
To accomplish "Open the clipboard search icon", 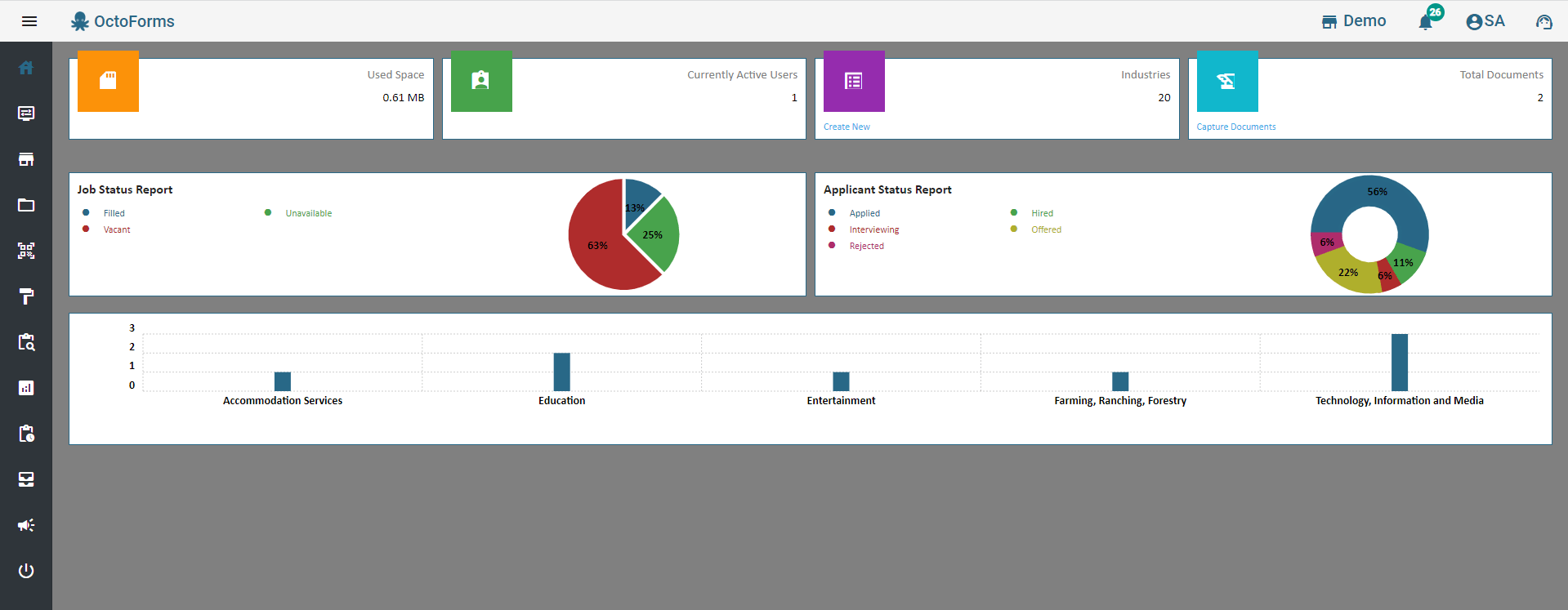I will (x=26, y=342).
